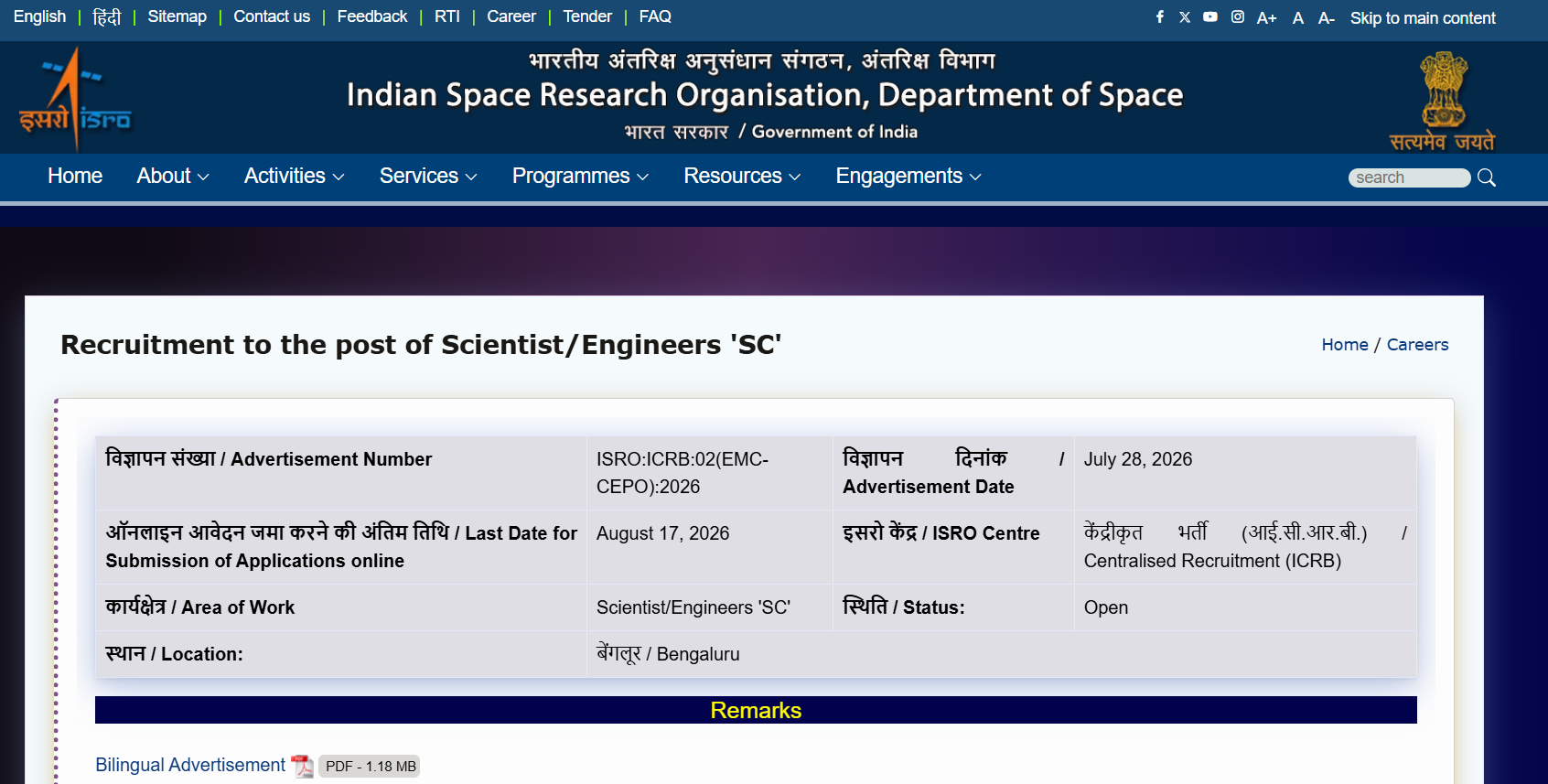The height and width of the screenshot is (784, 1548).
Task: Decrease font size with A-
Action: (1327, 18)
